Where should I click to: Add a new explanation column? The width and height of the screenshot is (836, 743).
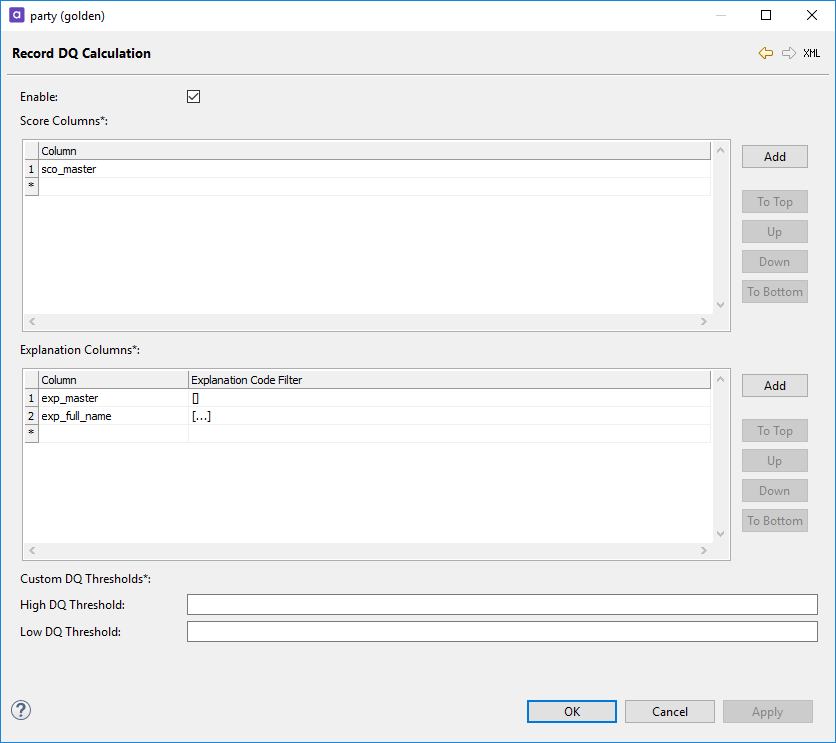(x=774, y=386)
